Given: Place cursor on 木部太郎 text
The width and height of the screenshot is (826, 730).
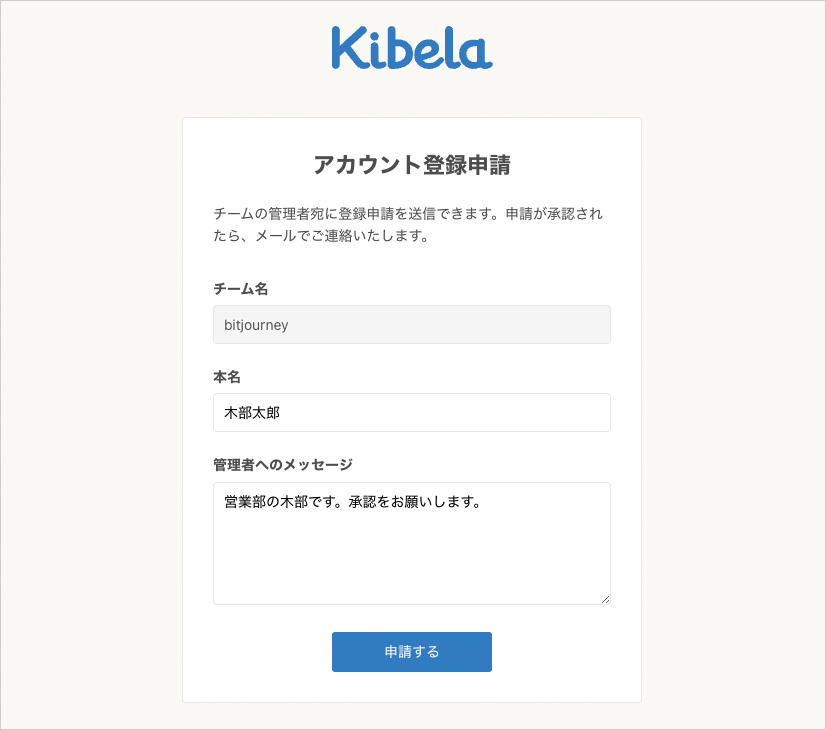Looking at the screenshot, I should click(246, 412).
